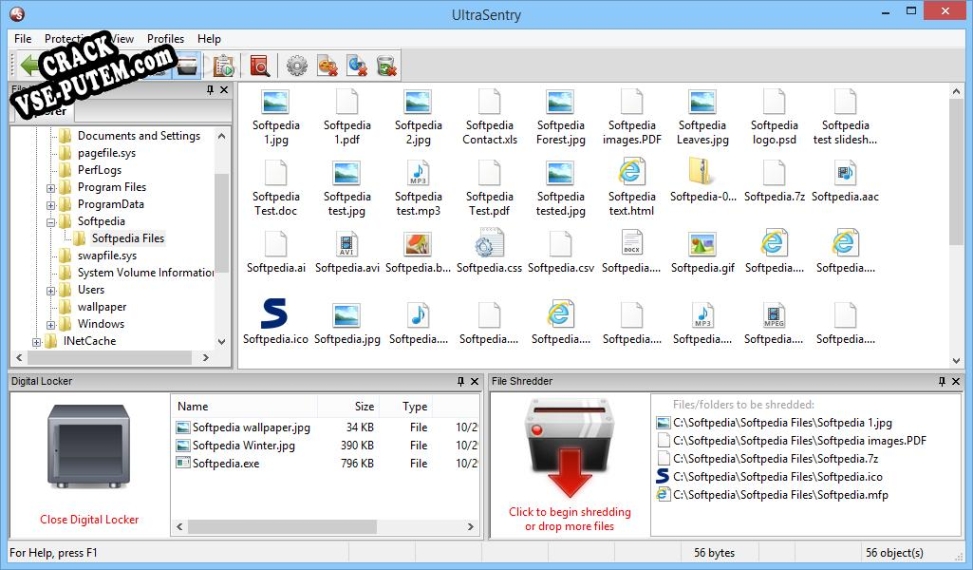Open the File Shredder toolbar icon
Viewport: 973px width, 570px height.
pyautogui.click(x=187, y=65)
